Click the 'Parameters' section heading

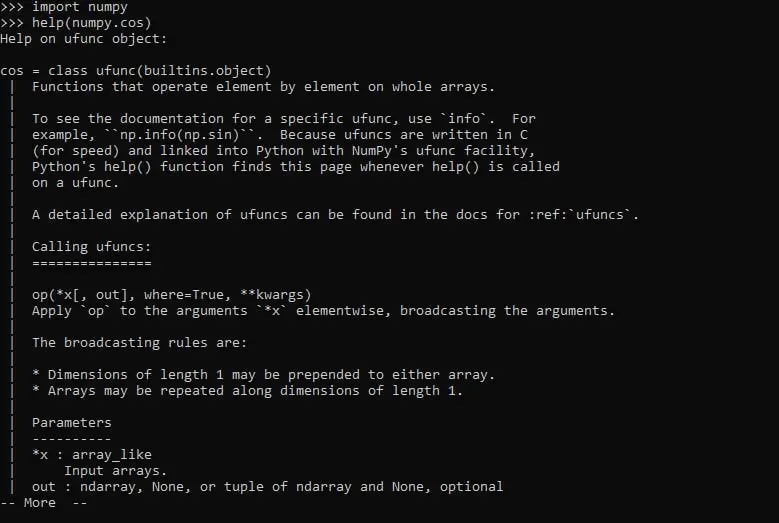pyautogui.click(x=72, y=423)
